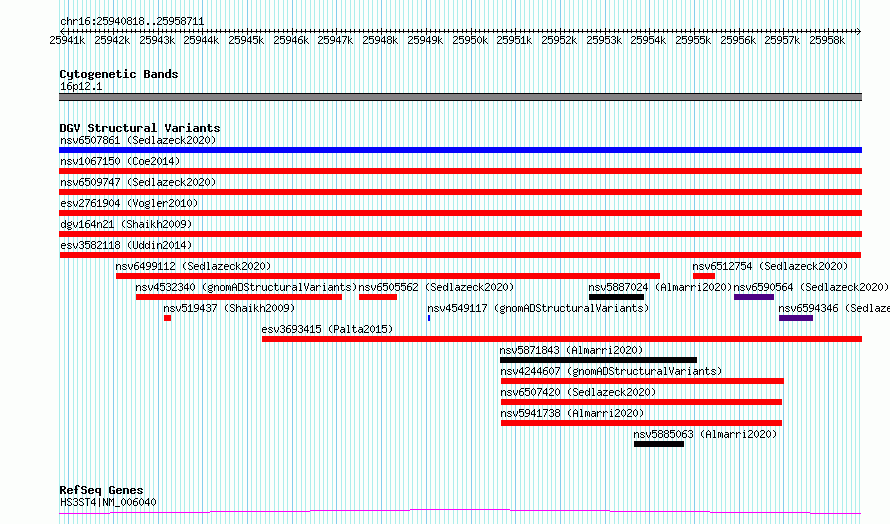Click nsv5871843 (Almarri2020) label

pos(571,350)
